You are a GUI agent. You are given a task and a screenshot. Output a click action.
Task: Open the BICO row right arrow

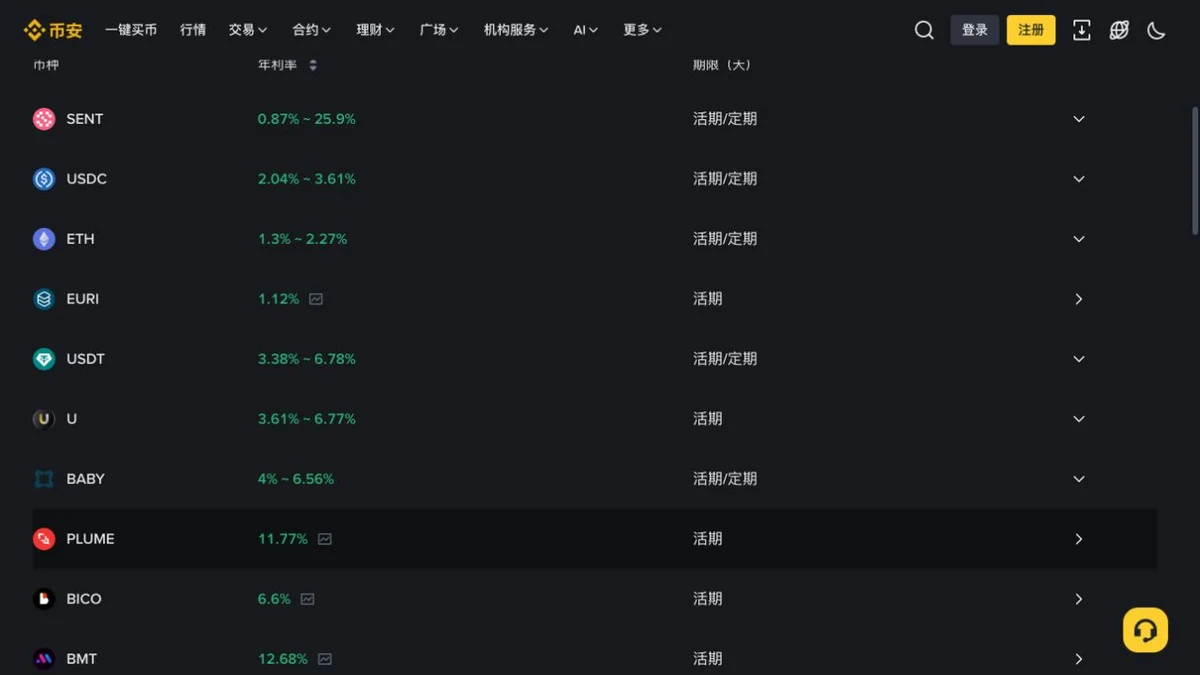[x=1079, y=599]
